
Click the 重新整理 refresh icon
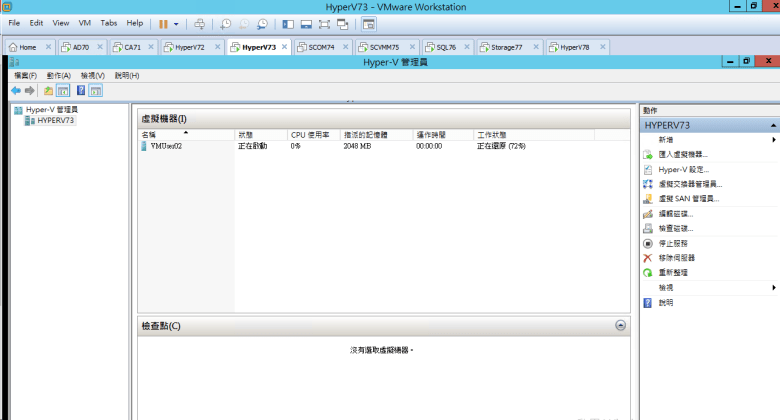[648, 272]
